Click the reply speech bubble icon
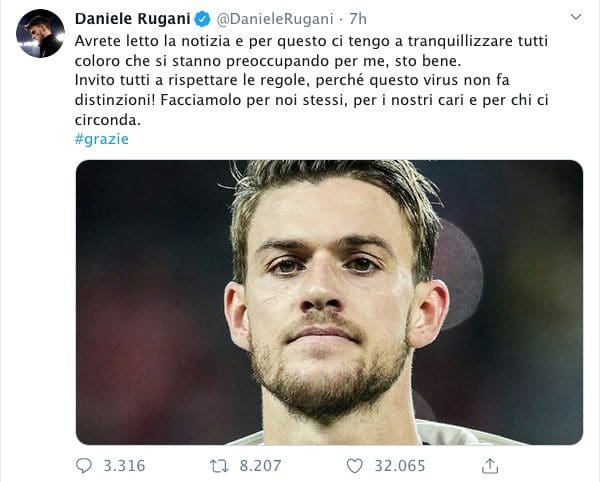 pos(84,466)
